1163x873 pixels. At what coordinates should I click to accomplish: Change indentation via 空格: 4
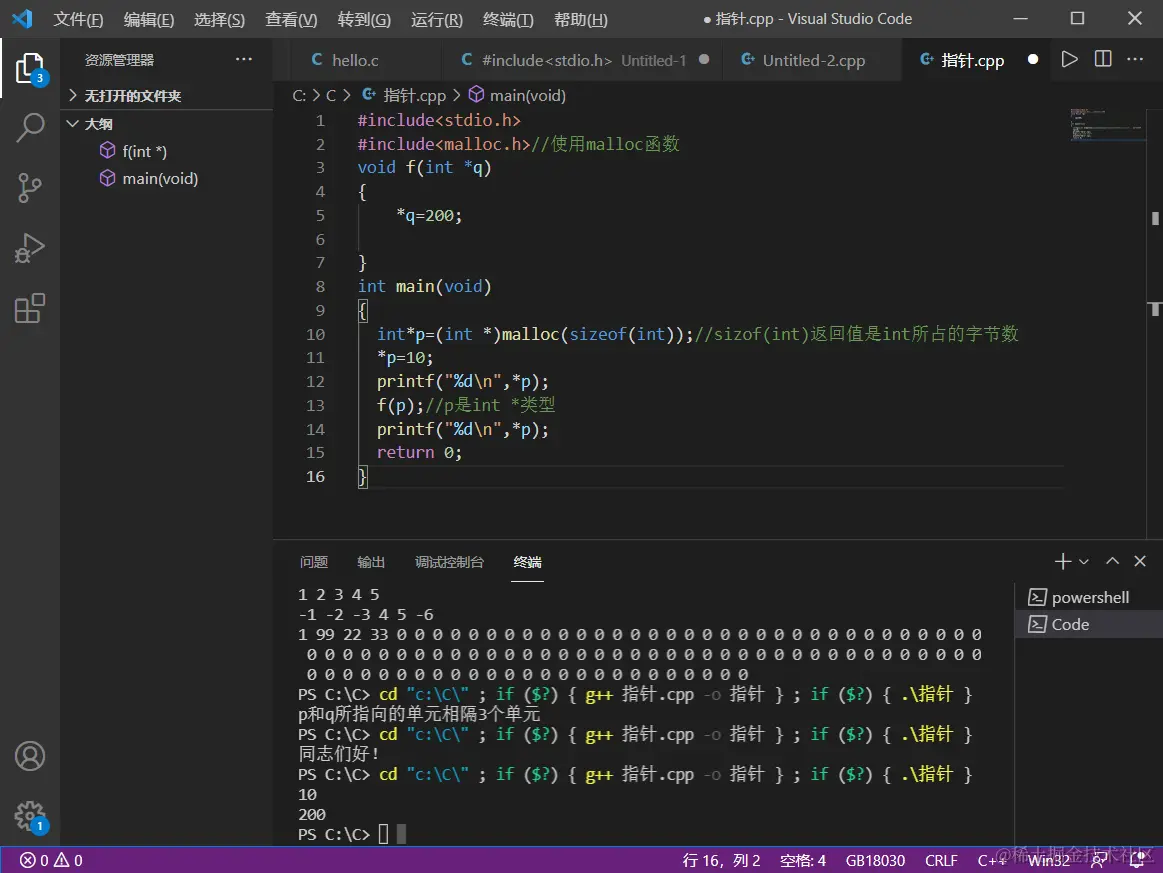pos(803,860)
